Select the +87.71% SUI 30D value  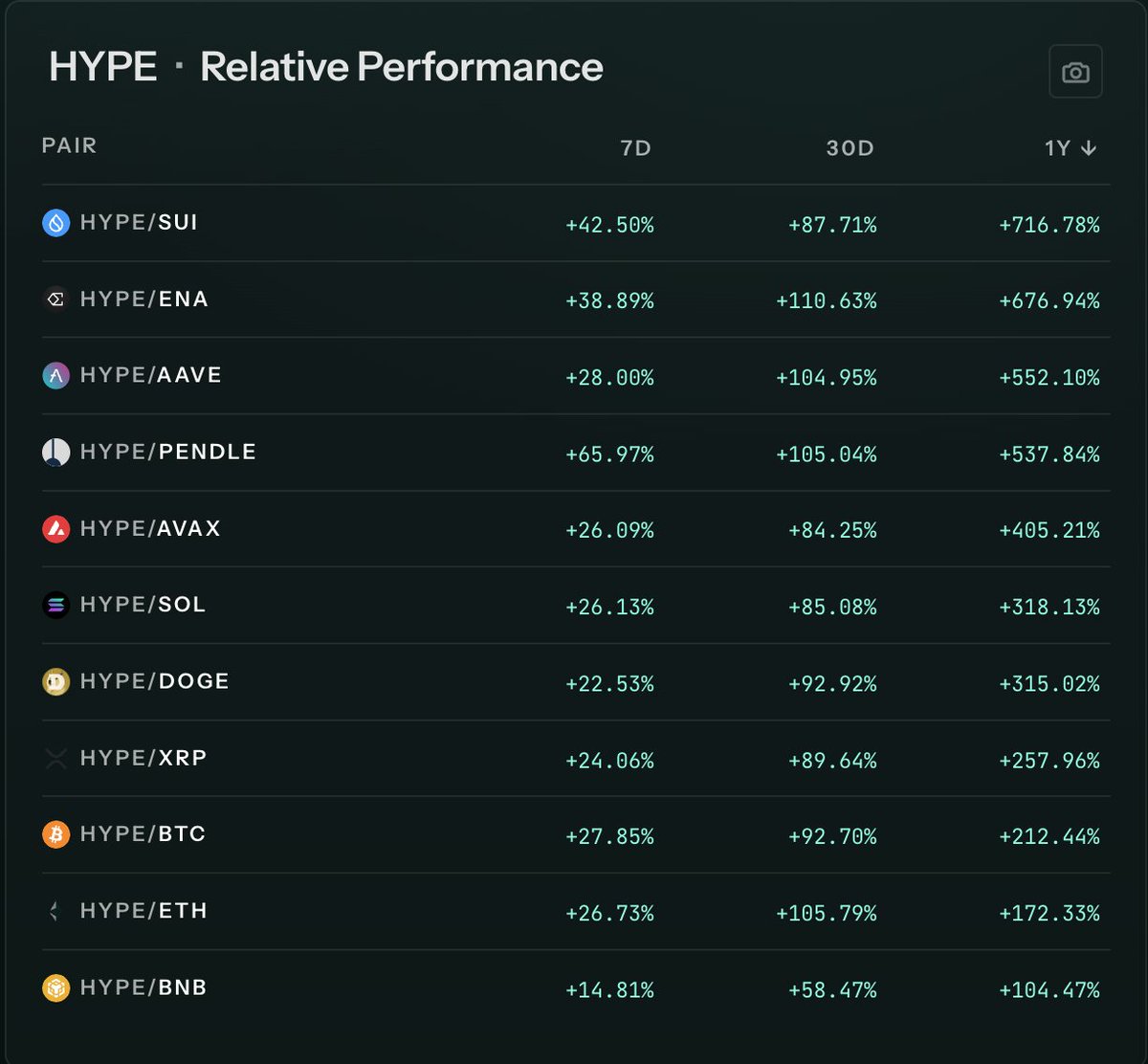[x=832, y=225]
